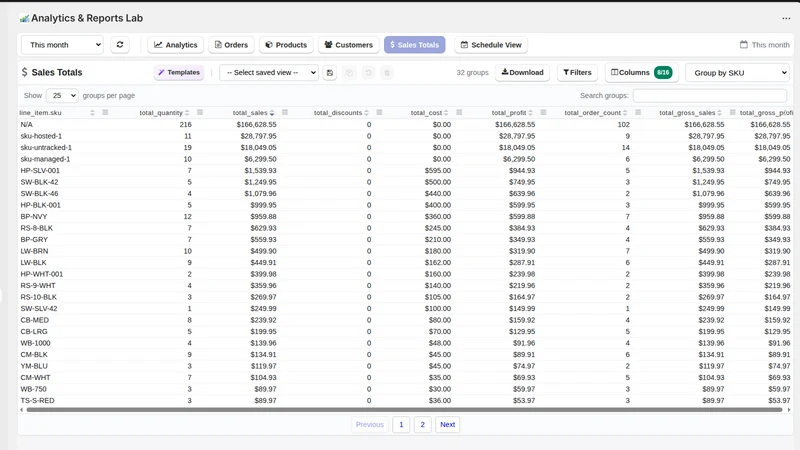Open the total_sales column menu icon
The width and height of the screenshot is (800, 450).
[285, 112]
